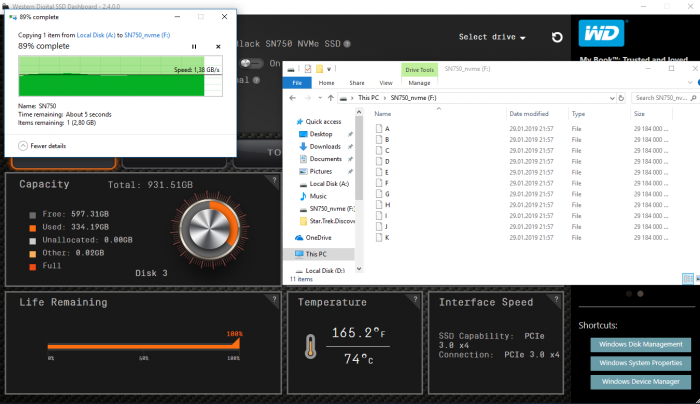Viewport: 700px width, 404px height.
Task: Open the Select drive dropdown
Action: (x=492, y=37)
